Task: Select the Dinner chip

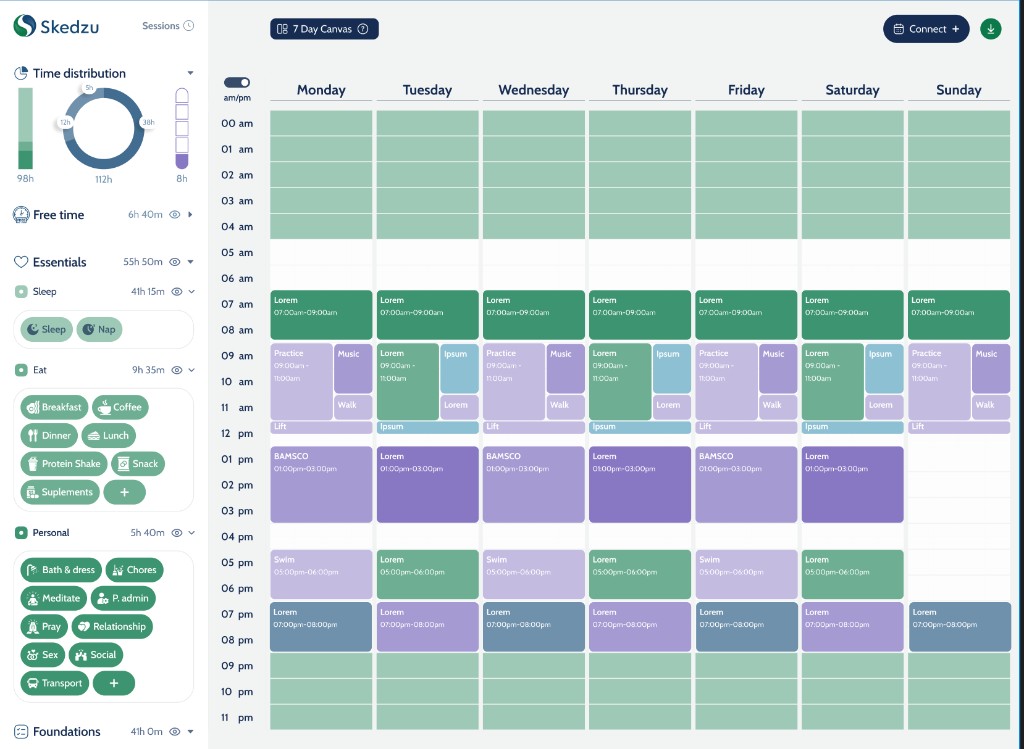Action: (x=49, y=436)
